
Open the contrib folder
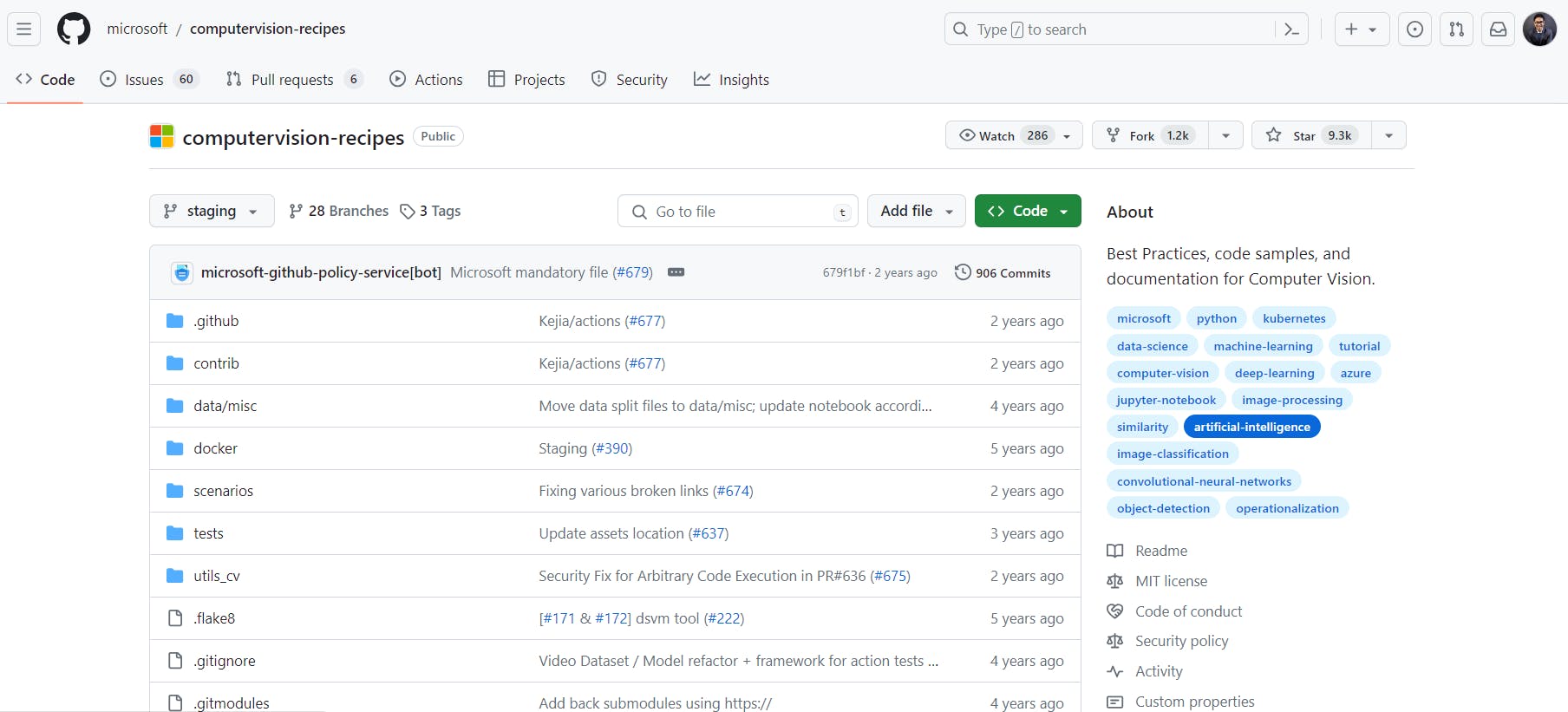tap(216, 363)
